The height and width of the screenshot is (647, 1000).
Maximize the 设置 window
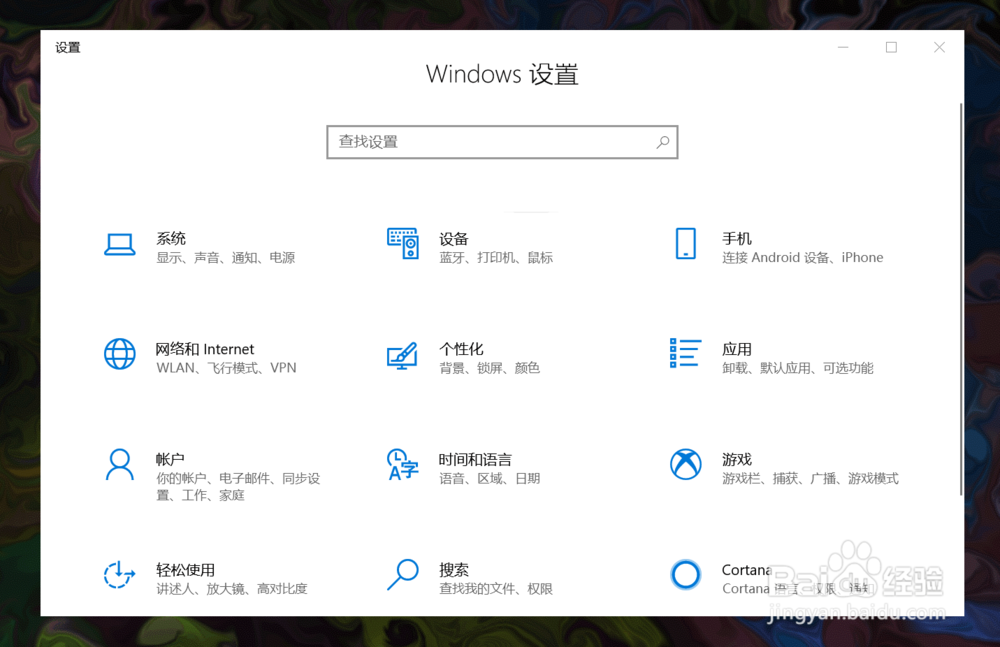tap(892, 47)
